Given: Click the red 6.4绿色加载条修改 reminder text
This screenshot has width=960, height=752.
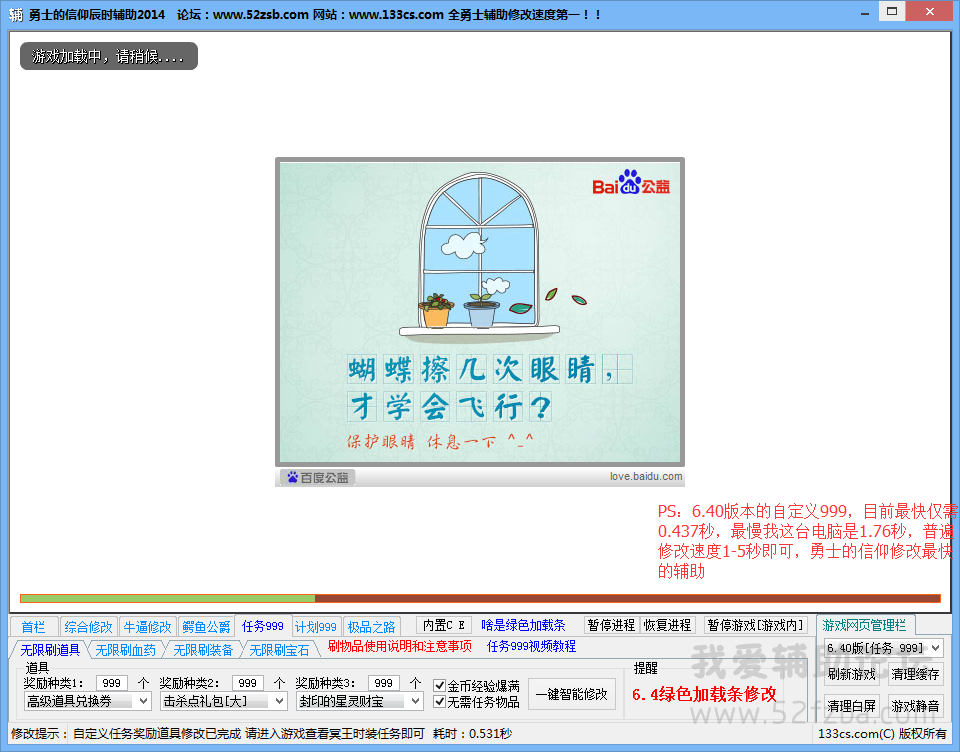Looking at the screenshot, I should pyautogui.click(x=704, y=694).
